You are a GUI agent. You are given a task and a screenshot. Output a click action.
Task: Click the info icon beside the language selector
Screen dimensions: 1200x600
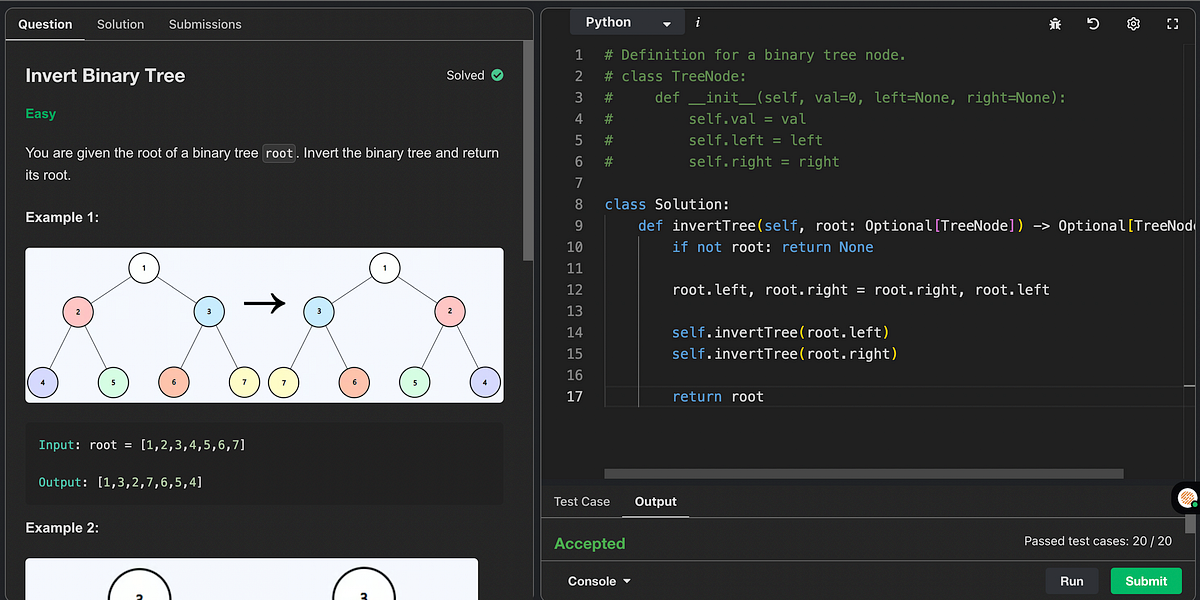click(x=697, y=21)
